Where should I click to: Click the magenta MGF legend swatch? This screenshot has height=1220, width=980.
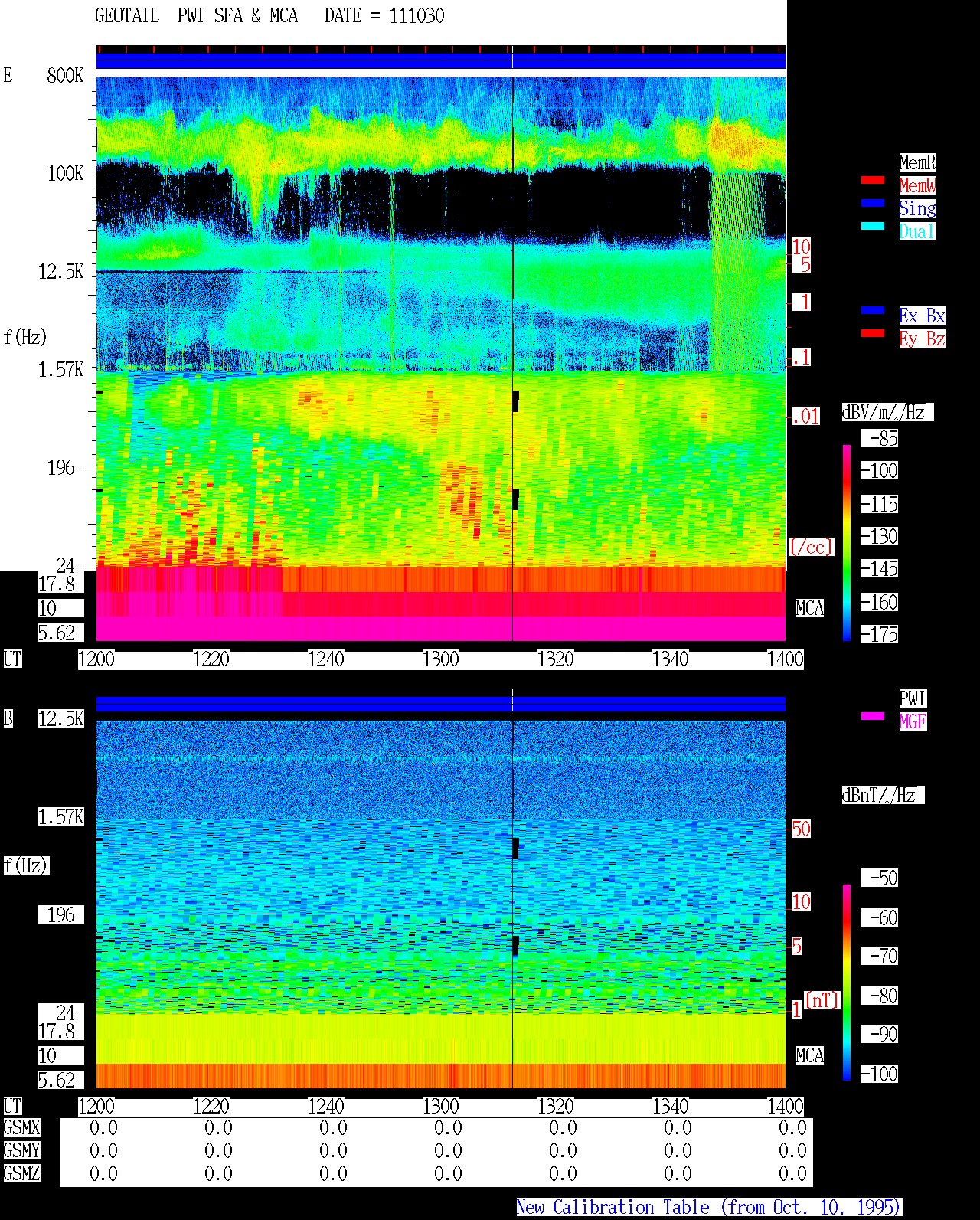coord(873,716)
